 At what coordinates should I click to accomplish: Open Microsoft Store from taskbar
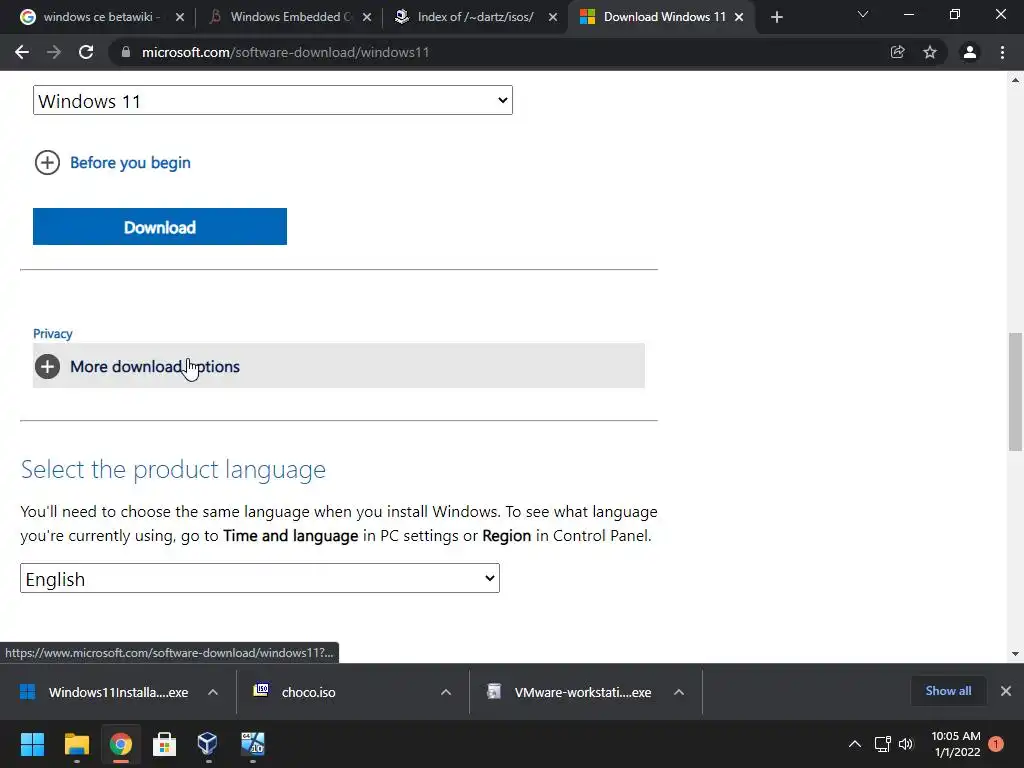[164, 744]
